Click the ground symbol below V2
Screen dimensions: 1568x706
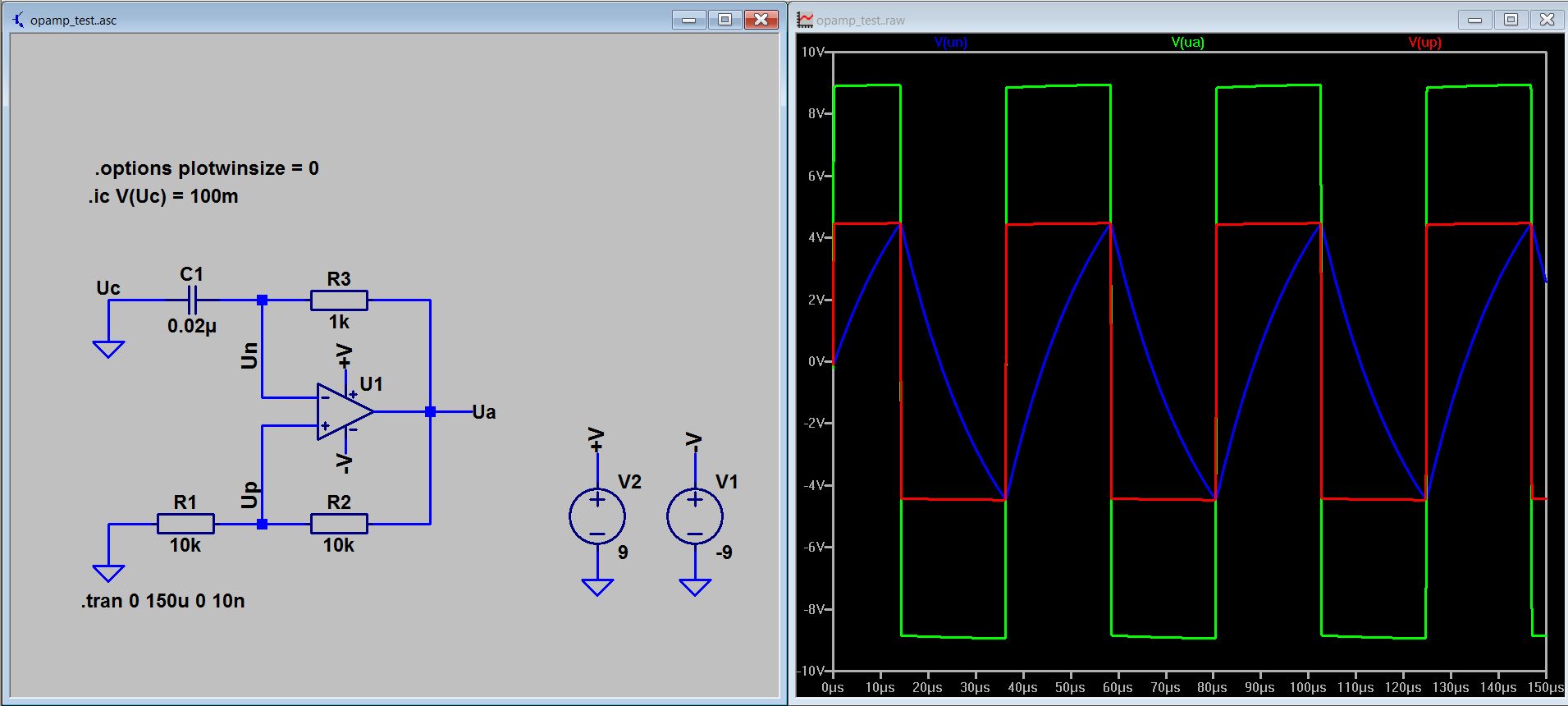(x=597, y=586)
